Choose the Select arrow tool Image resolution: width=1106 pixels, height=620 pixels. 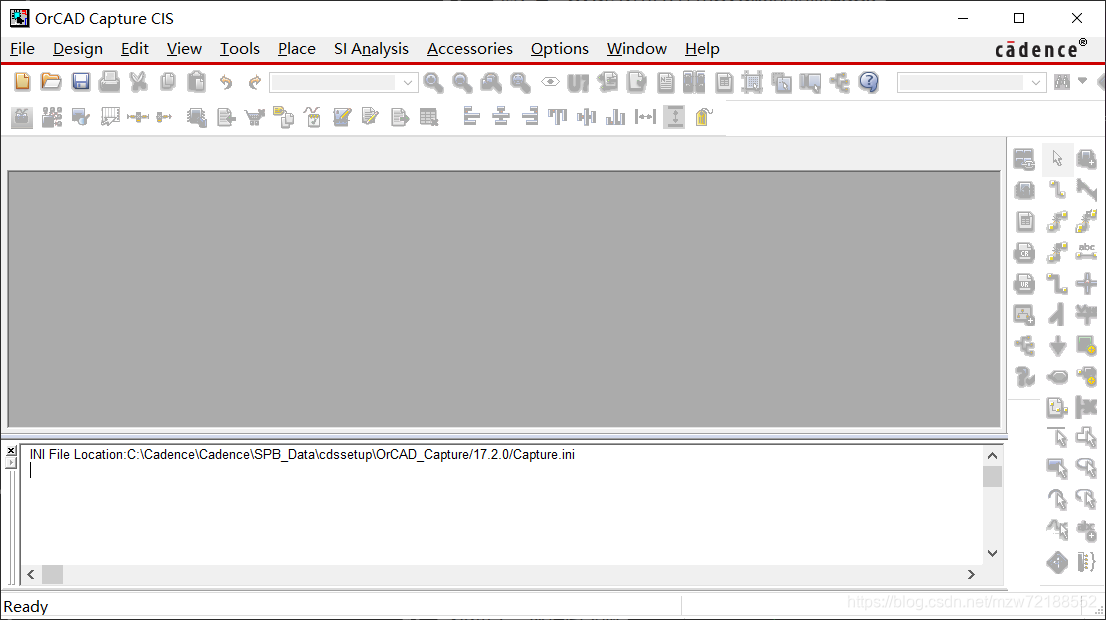(x=1057, y=158)
